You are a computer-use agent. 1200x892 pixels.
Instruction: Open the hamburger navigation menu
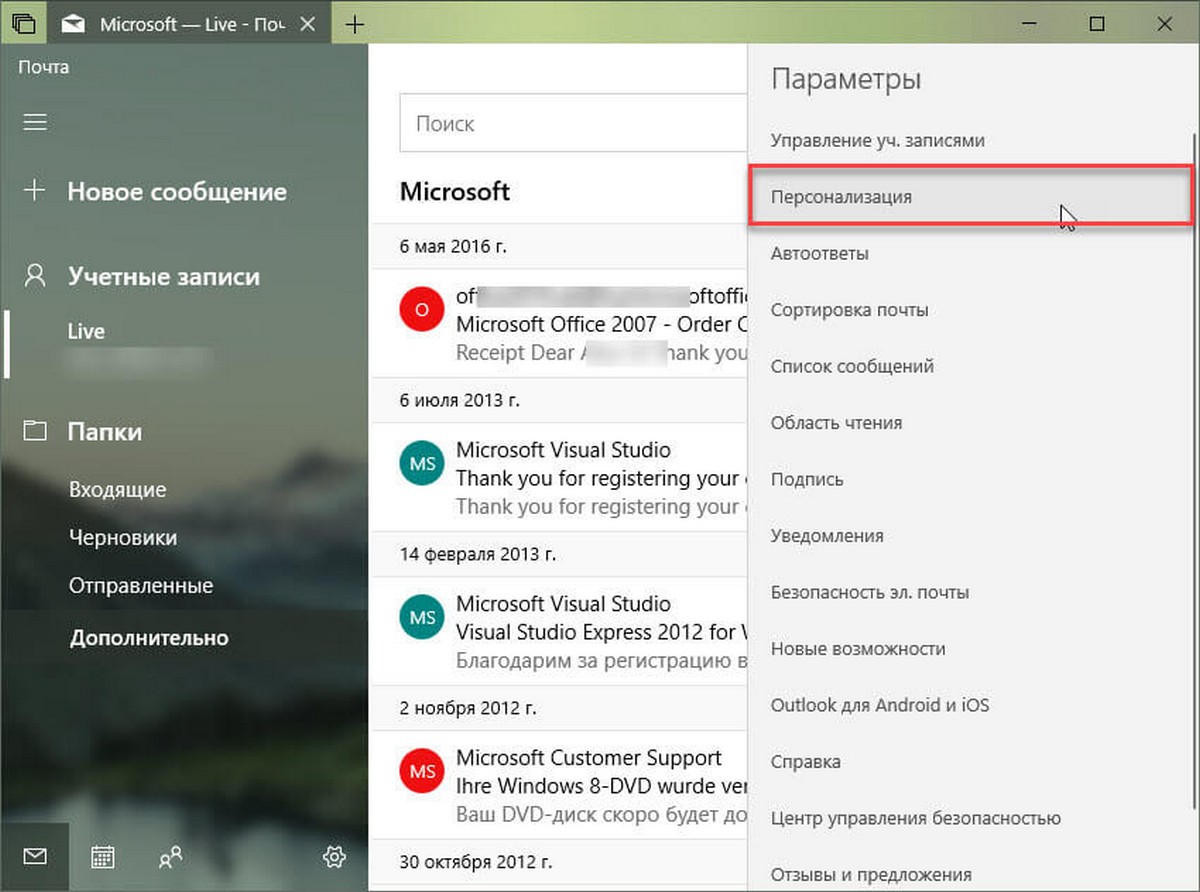pyautogui.click(x=35, y=122)
